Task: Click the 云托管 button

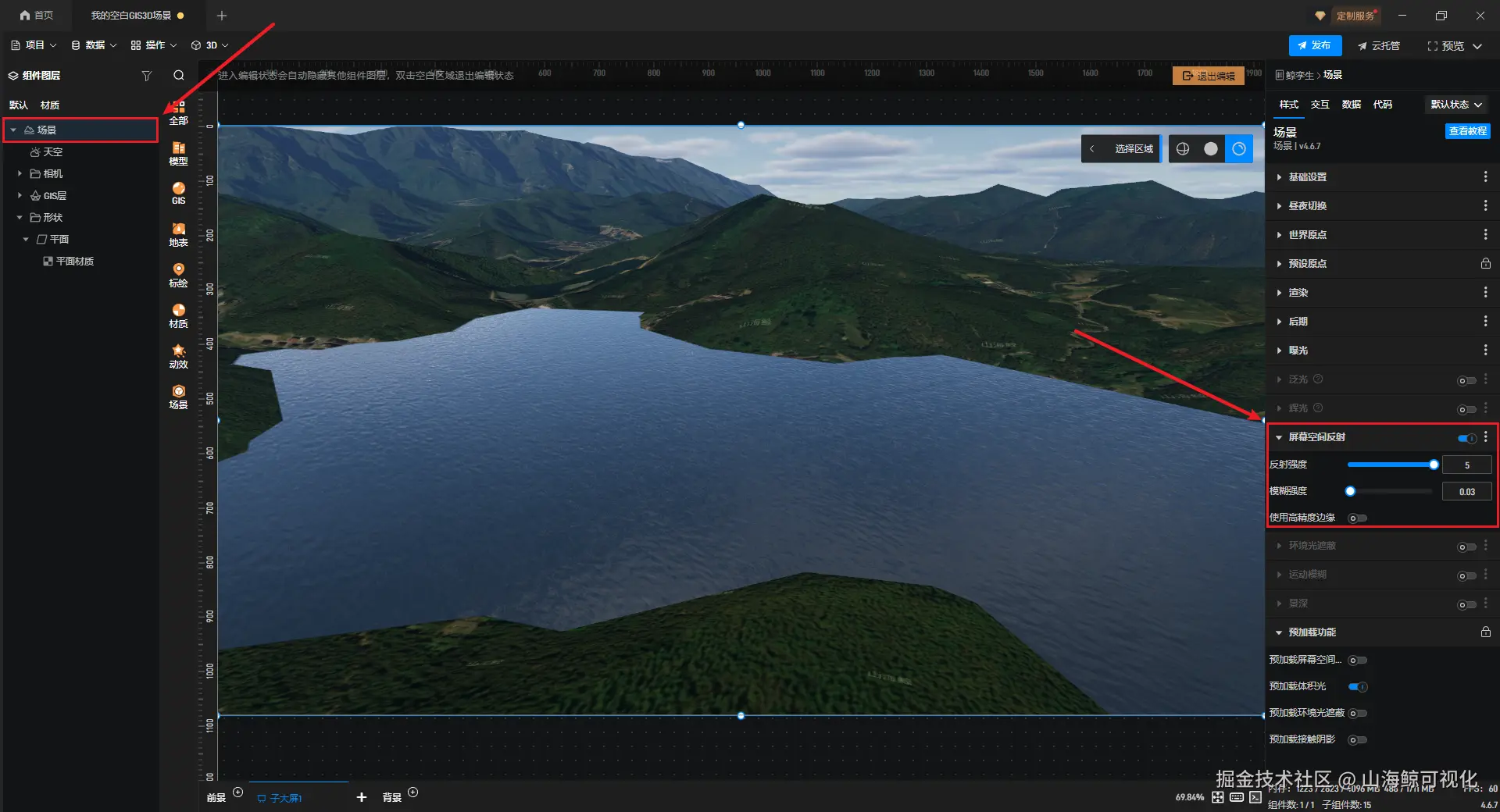Action: click(1379, 45)
